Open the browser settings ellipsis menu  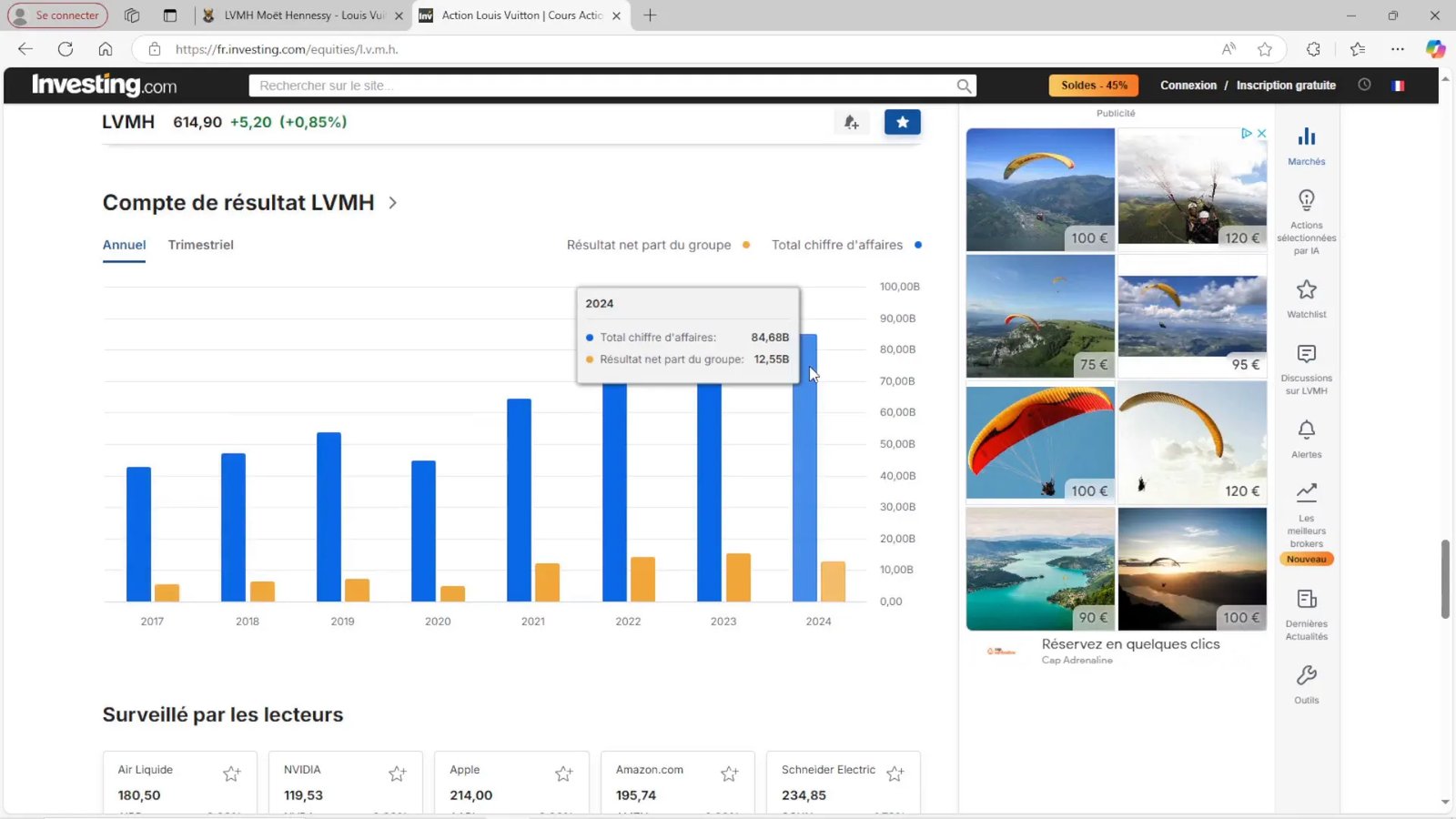pos(1398,49)
